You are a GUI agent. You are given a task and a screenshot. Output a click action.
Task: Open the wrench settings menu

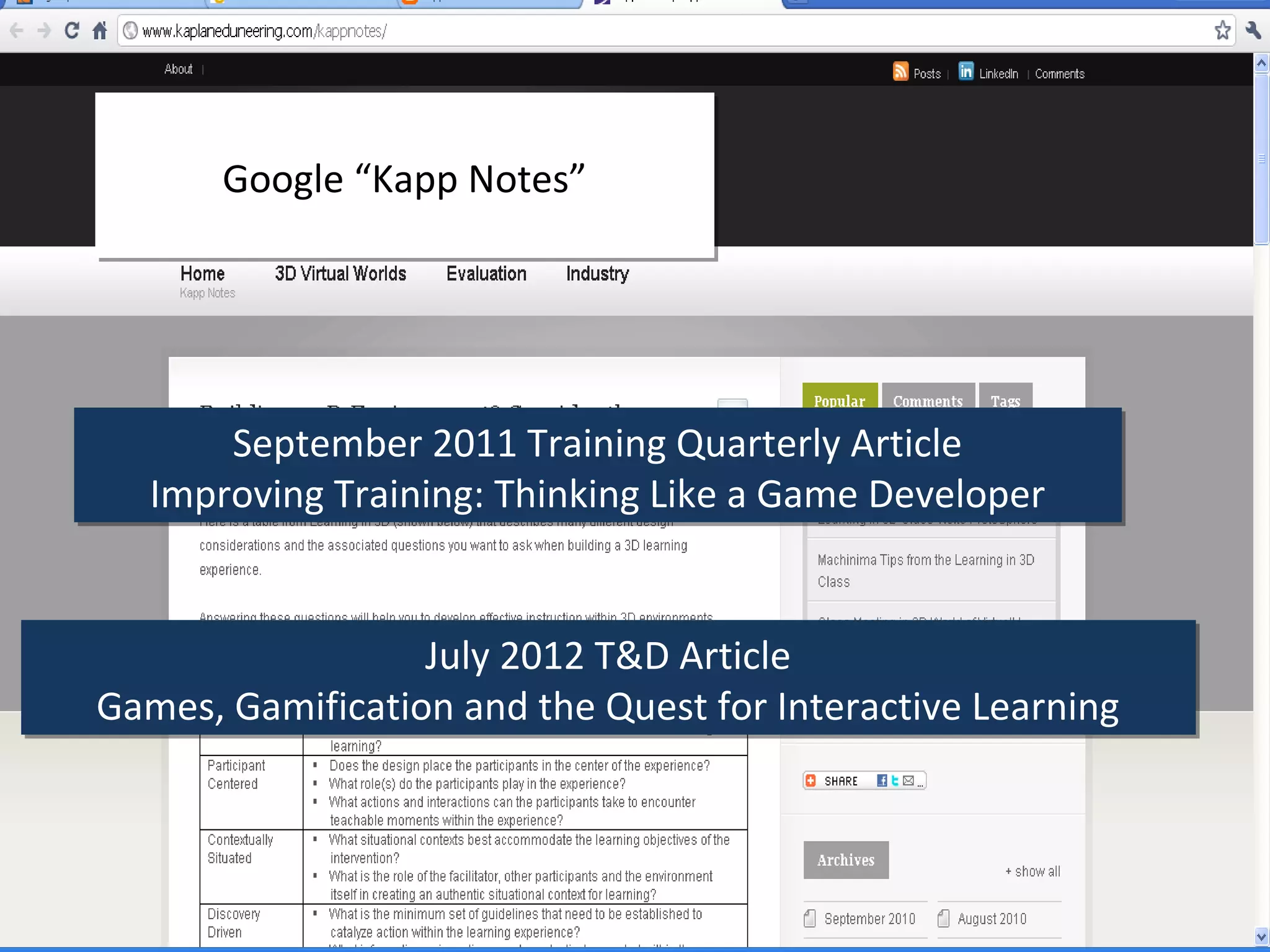[x=1253, y=30]
